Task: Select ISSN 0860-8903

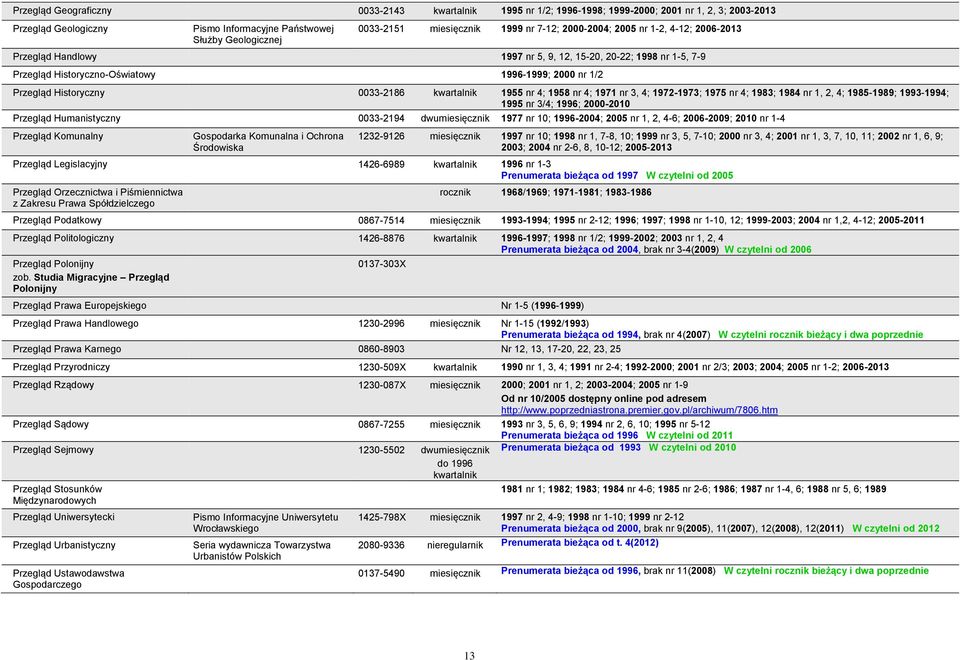Action: tap(381, 349)
